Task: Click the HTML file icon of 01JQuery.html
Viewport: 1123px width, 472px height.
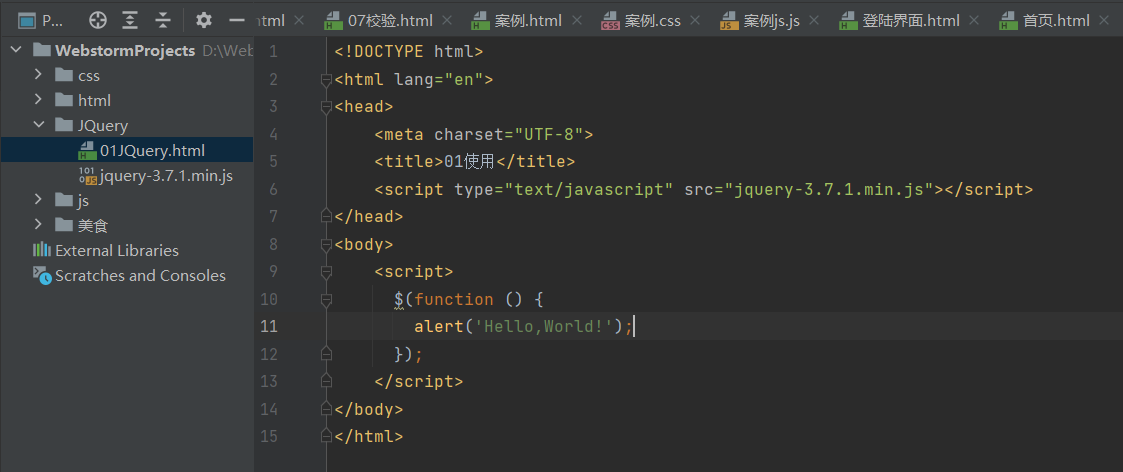Action: tap(87, 150)
